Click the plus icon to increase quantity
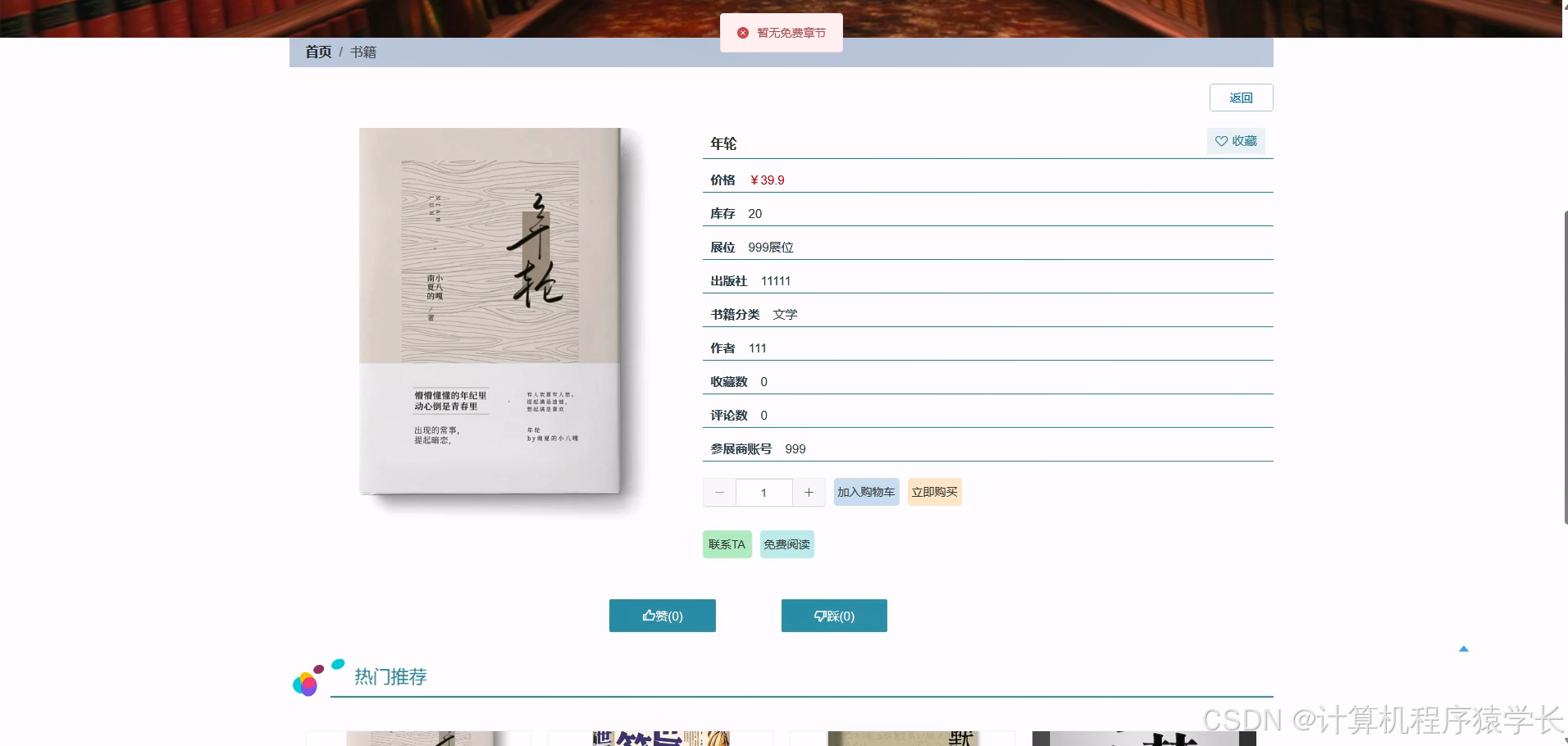The width and height of the screenshot is (1568, 746). click(x=809, y=492)
